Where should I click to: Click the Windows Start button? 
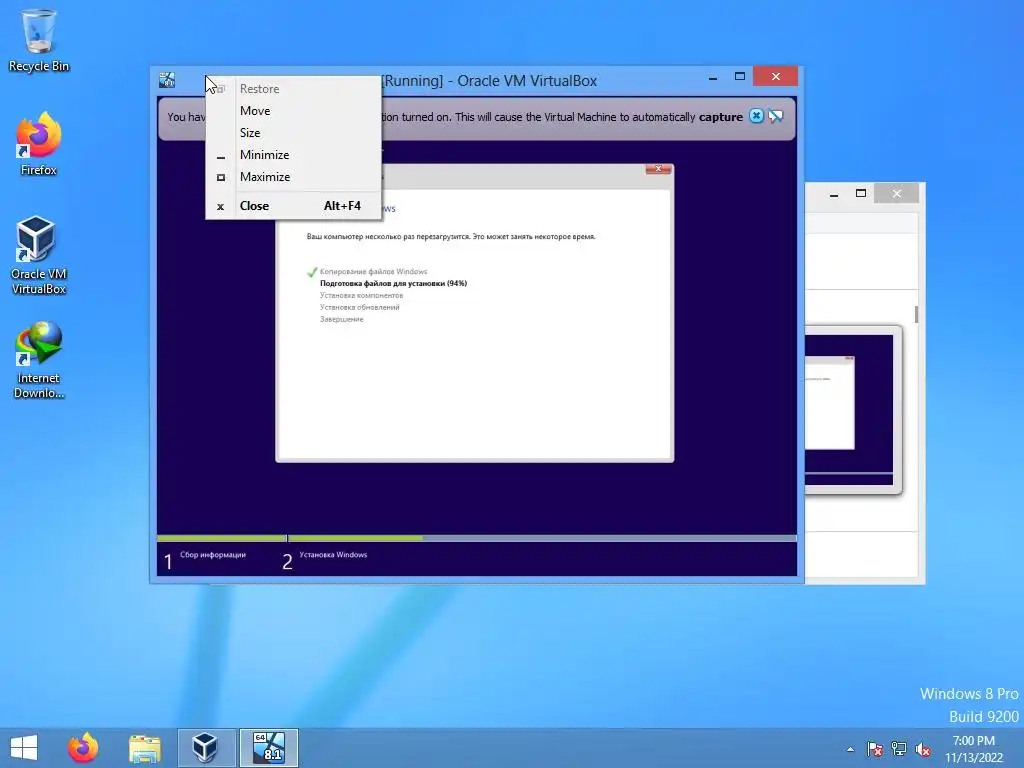pos(24,748)
